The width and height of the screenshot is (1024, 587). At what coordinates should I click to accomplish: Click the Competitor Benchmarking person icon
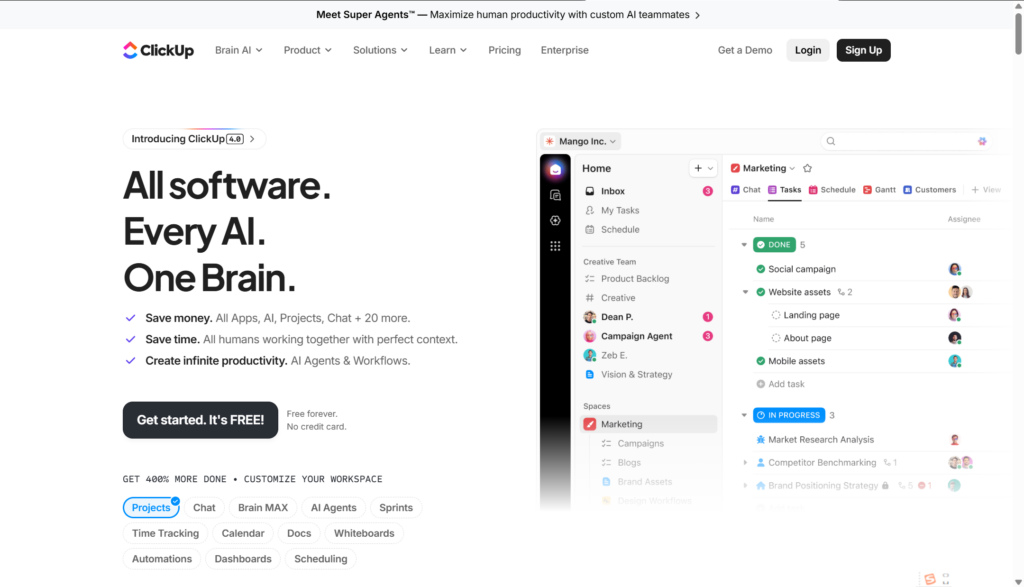click(760, 462)
